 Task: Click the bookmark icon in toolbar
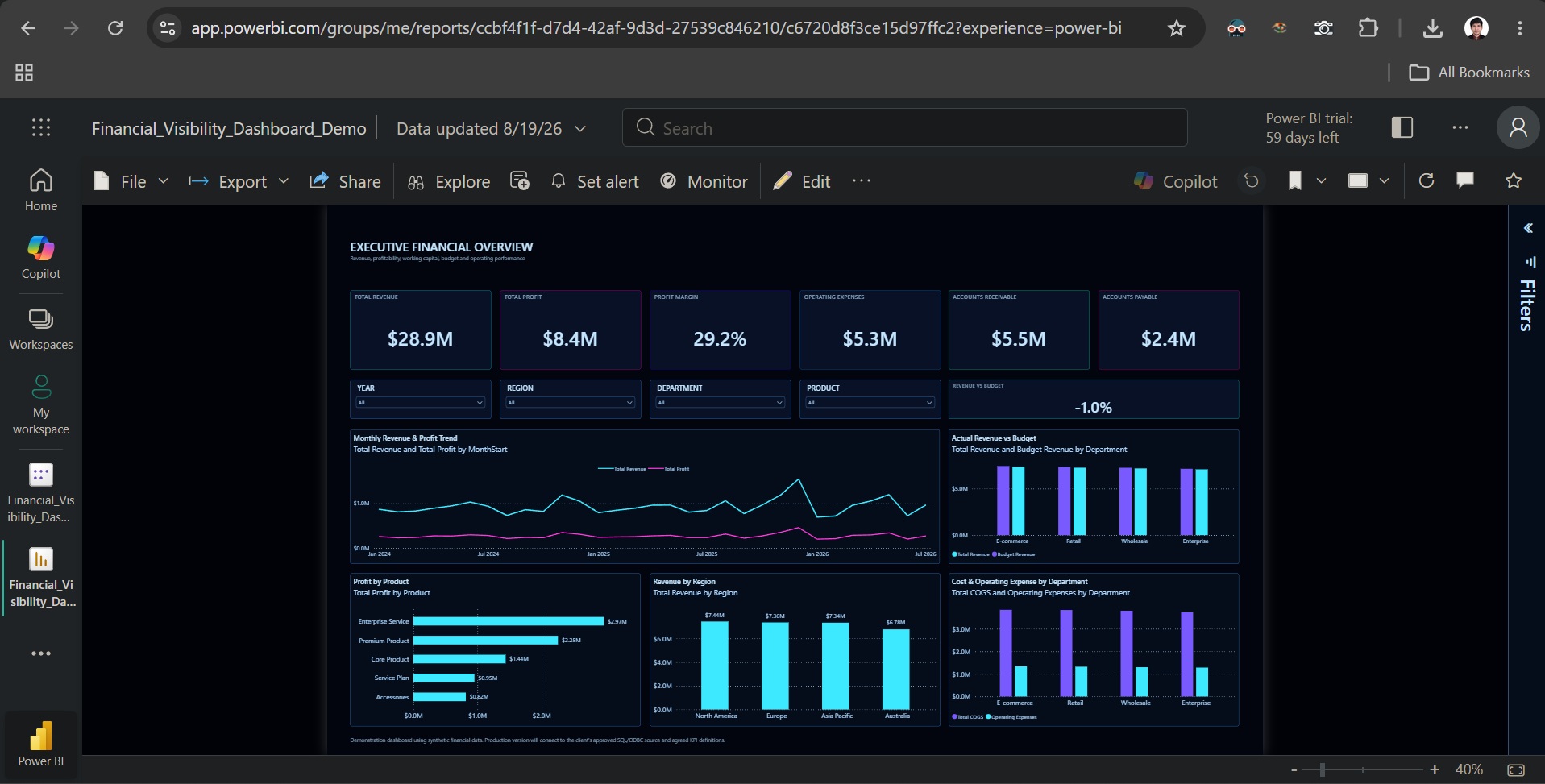[x=1295, y=181]
